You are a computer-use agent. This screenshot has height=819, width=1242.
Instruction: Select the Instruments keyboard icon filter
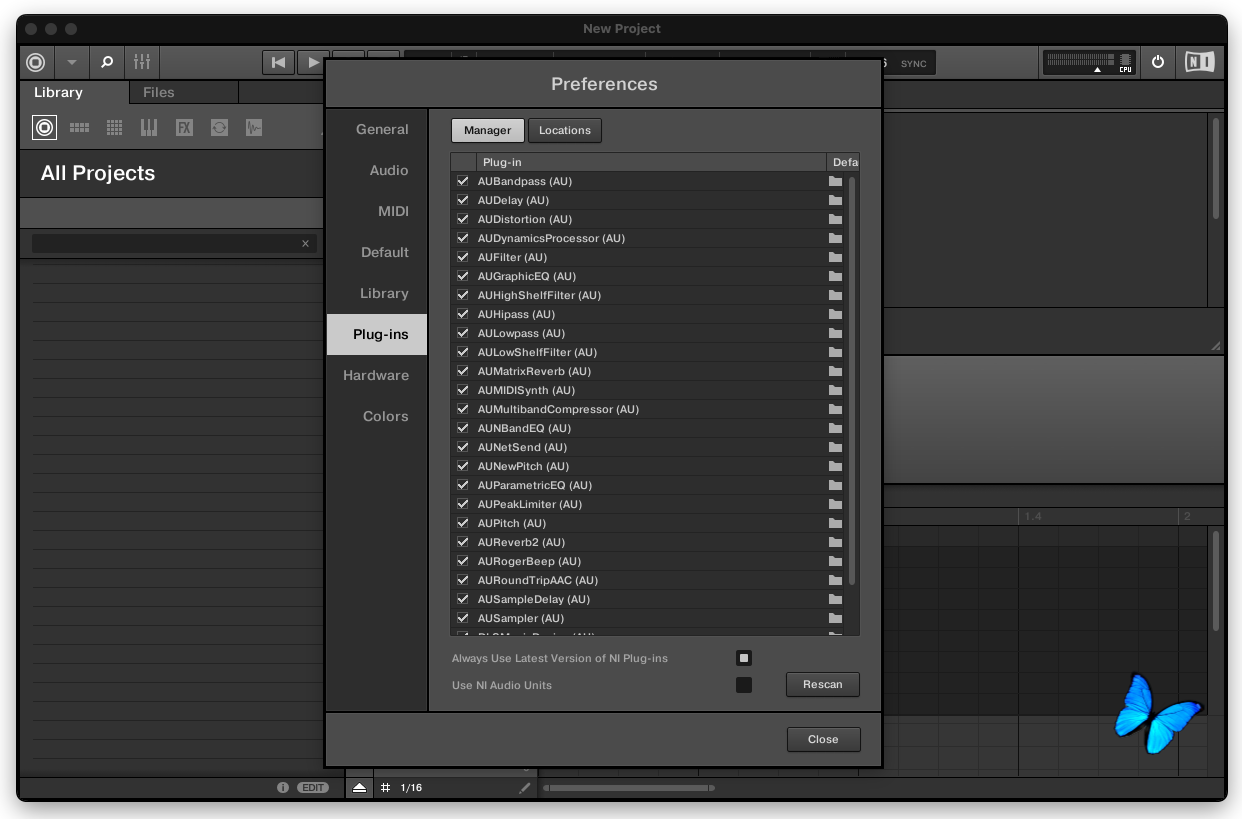point(149,128)
